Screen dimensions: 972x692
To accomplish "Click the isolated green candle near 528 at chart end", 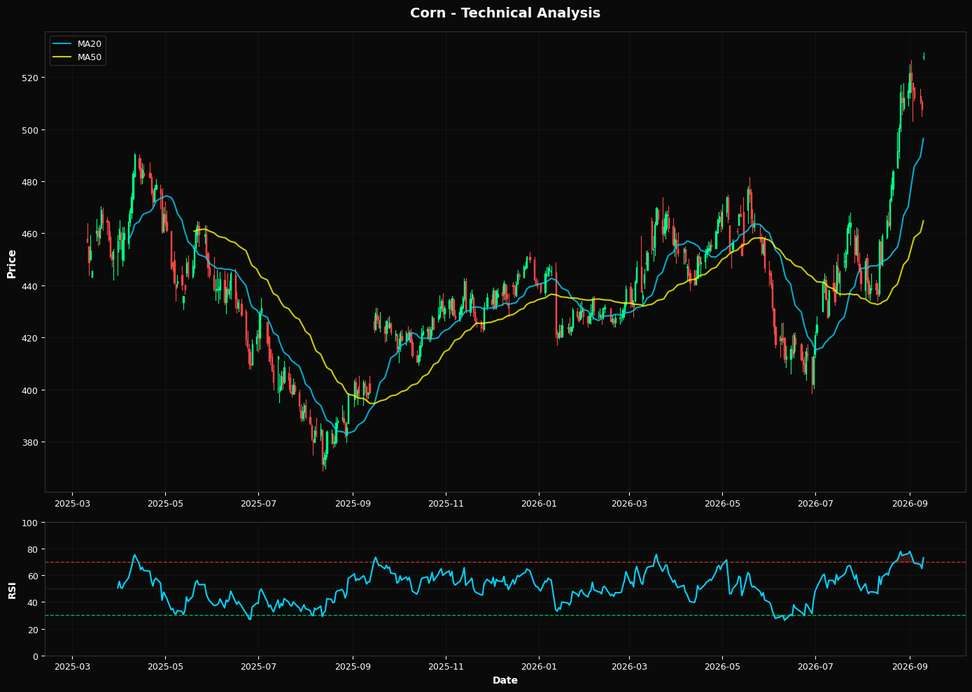I will [x=924, y=56].
